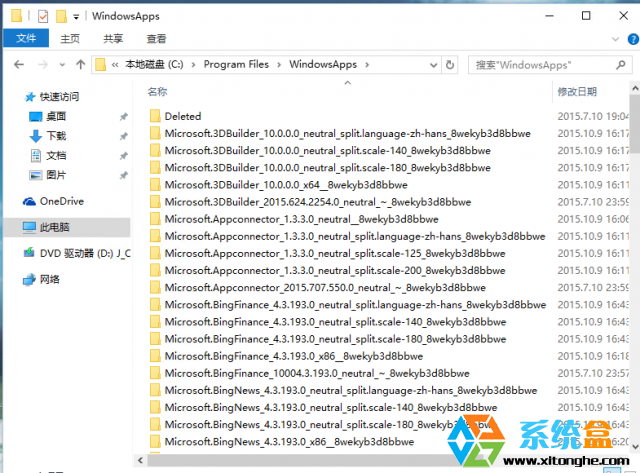
Task: Select Microsoft.3DBuilder_2015.624.2254.0 folder
Action: click(318, 202)
